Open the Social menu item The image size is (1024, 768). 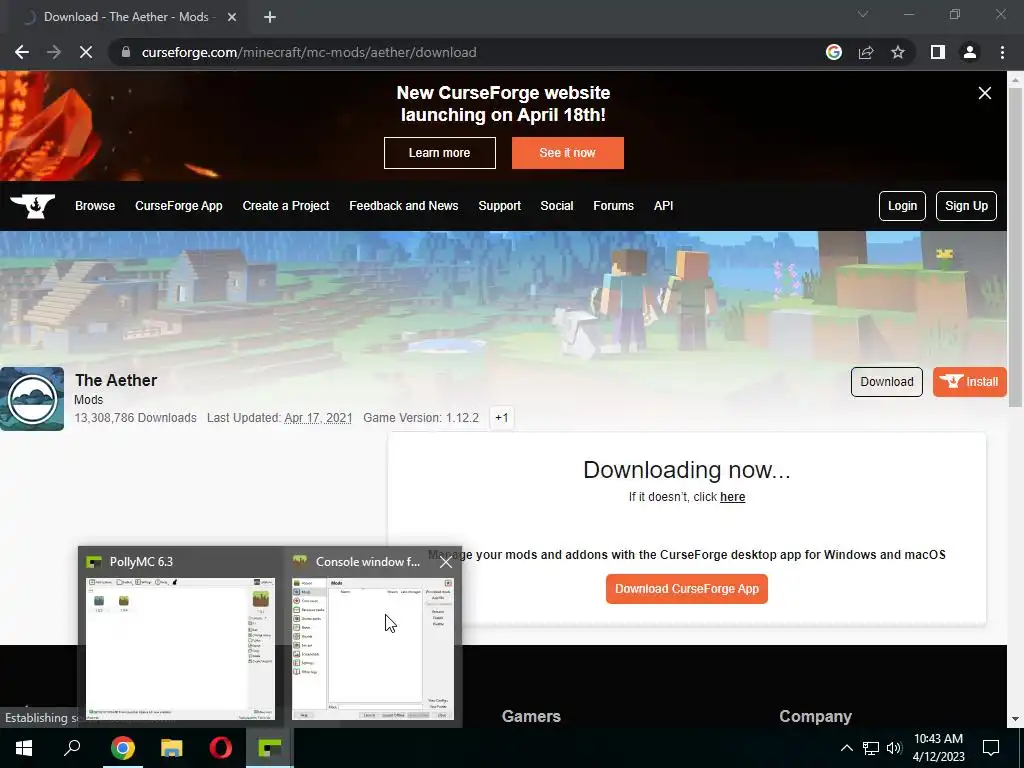pyautogui.click(x=557, y=206)
